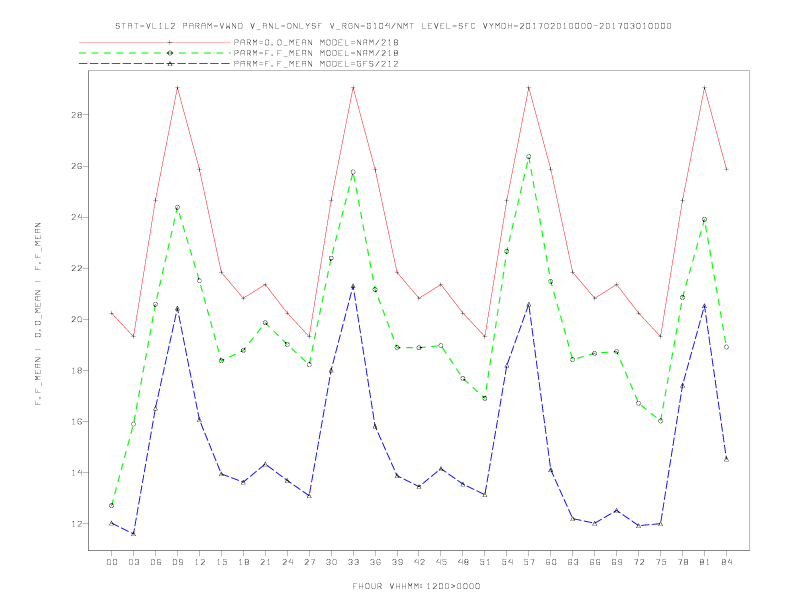Screen dimensions: 792x612
Task: Click x-axis tick label 78
Action: 682,562
